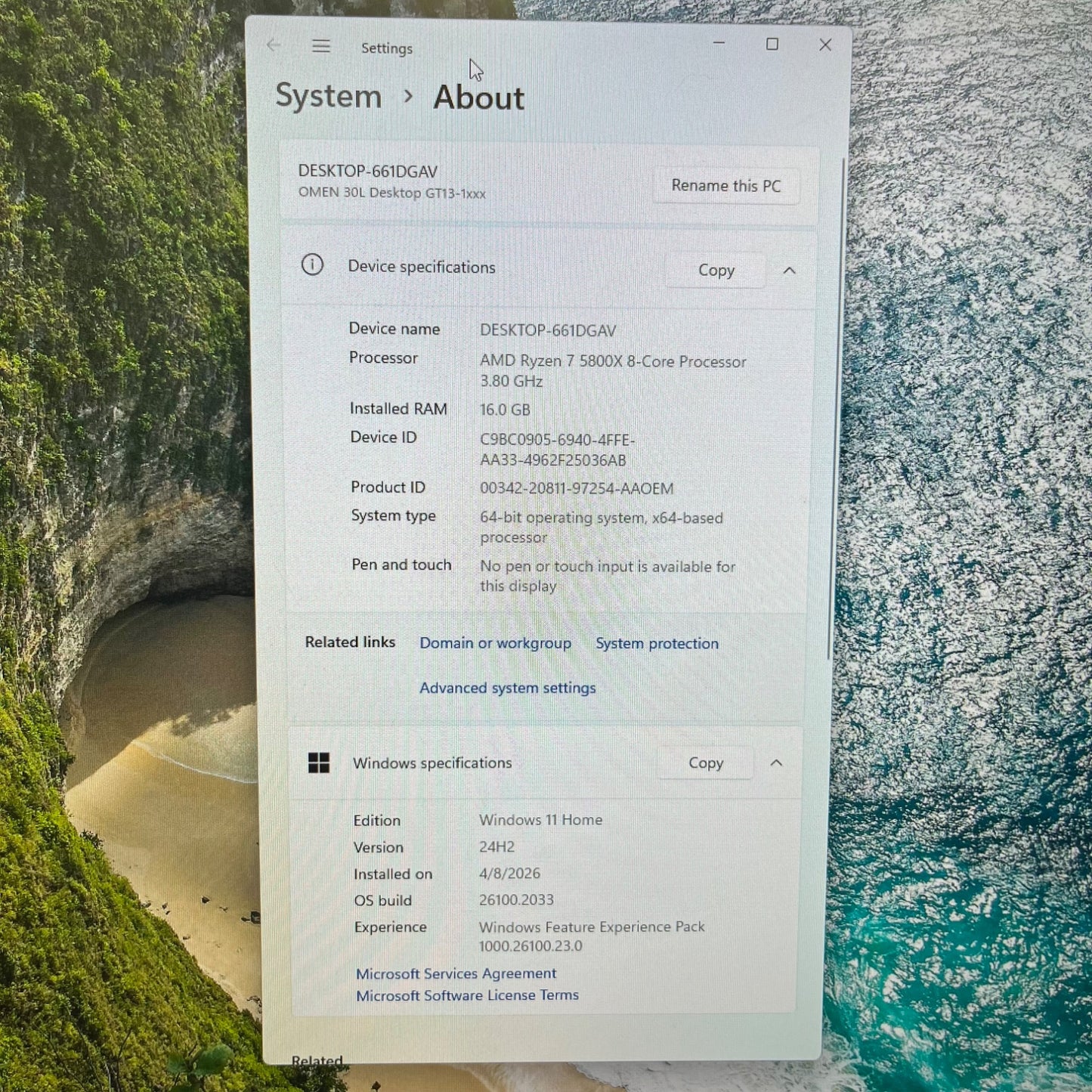Open Microsoft Software License Terms link
Viewport: 1092px width, 1092px height.
coord(468,995)
